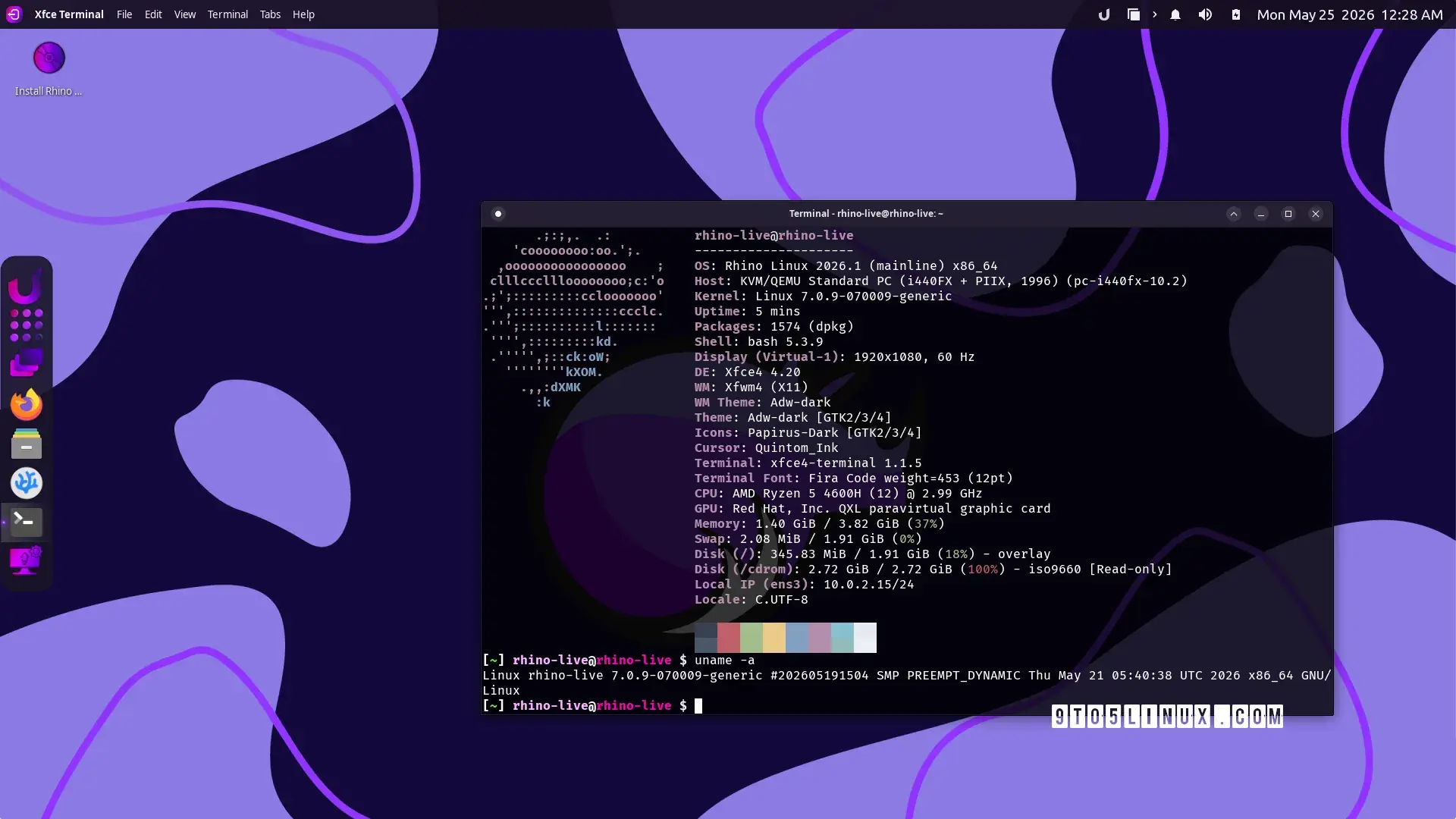
Task: Click the 'DE: Xfce4 4.20' line
Action: [x=747, y=372]
